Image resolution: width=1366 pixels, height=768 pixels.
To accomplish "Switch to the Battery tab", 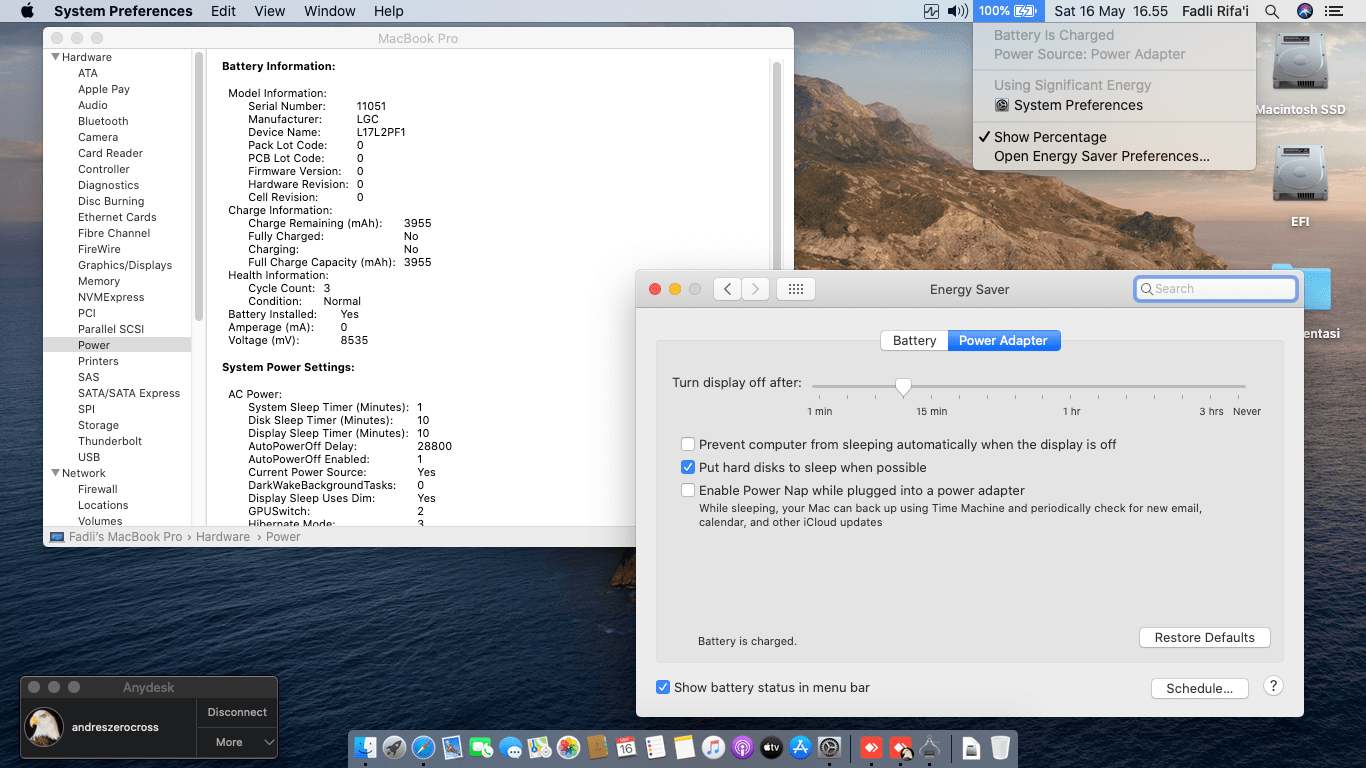I will click(x=914, y=340).
